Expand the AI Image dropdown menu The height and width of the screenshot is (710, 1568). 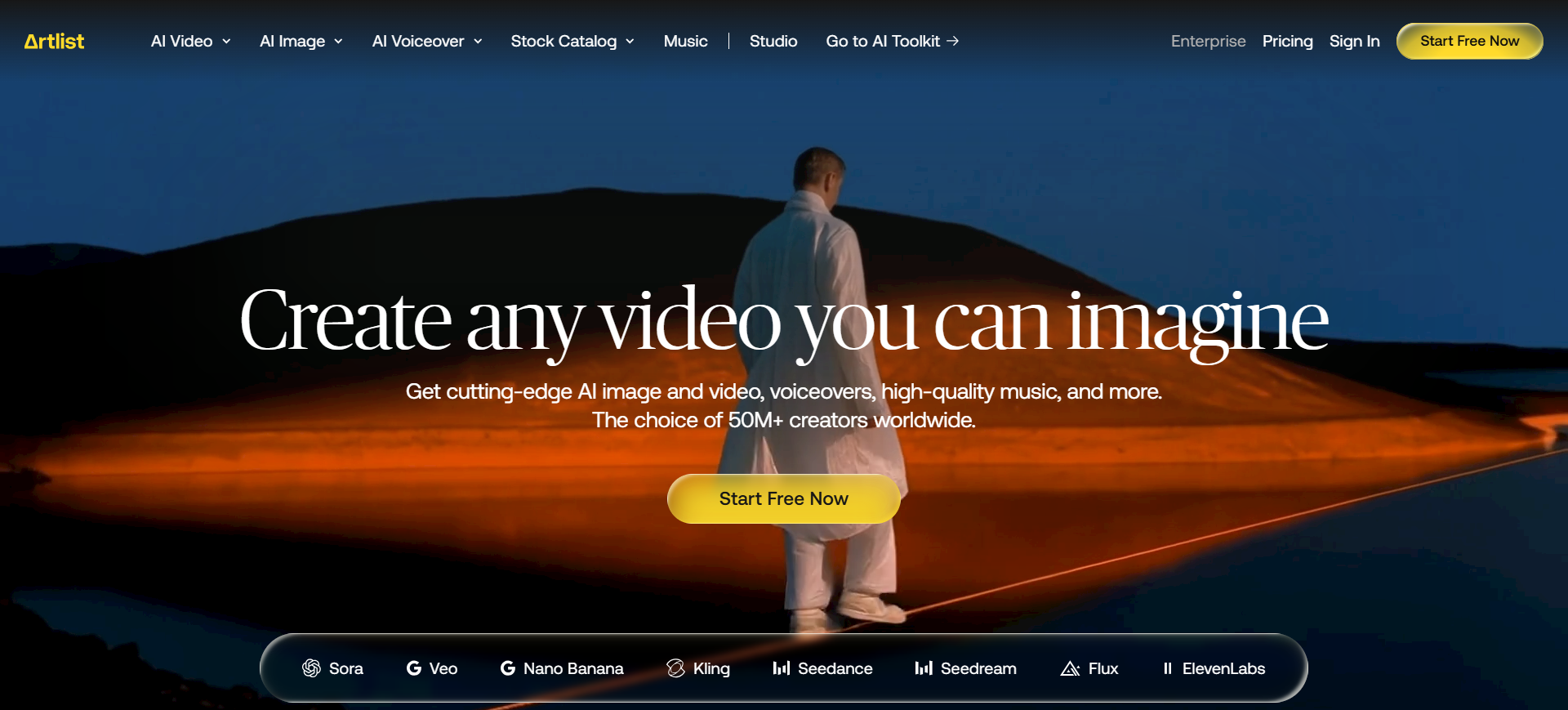301,41
